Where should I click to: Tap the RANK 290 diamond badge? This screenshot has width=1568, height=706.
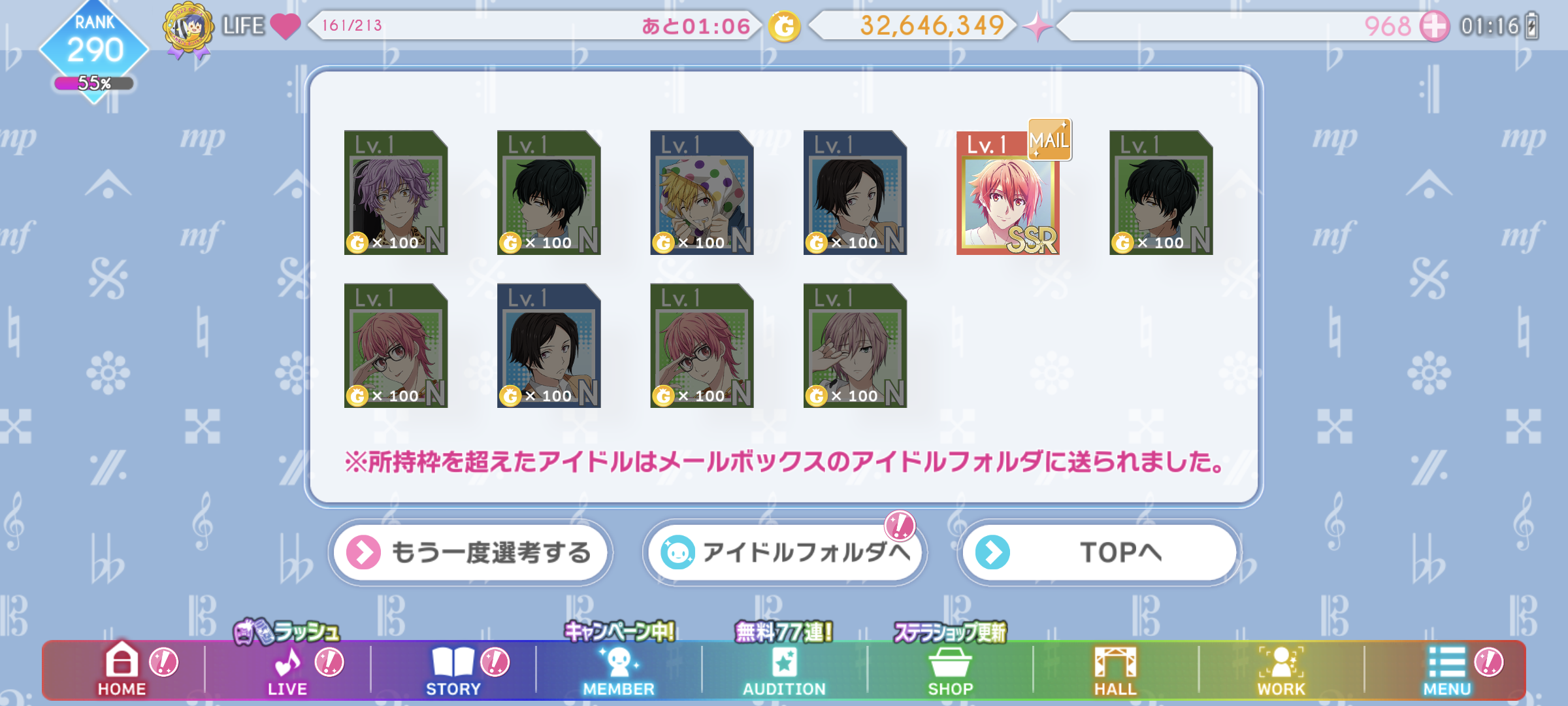(95, 47)
